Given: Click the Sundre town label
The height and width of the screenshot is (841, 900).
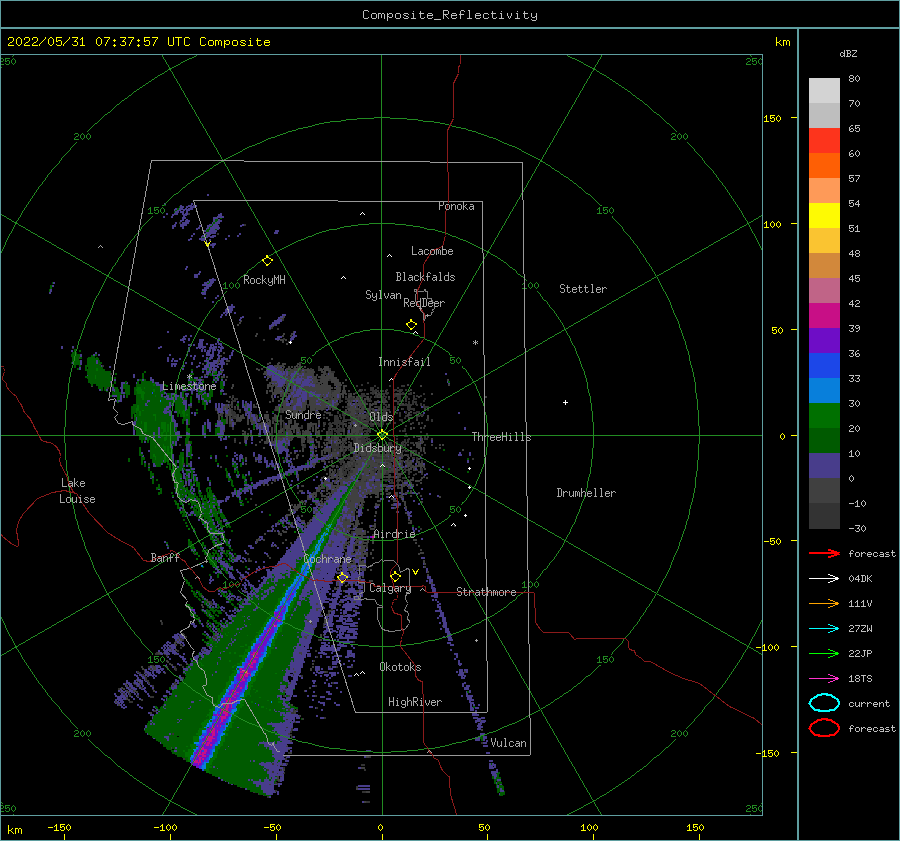Looking at the screenshot, I should [303, 414].
